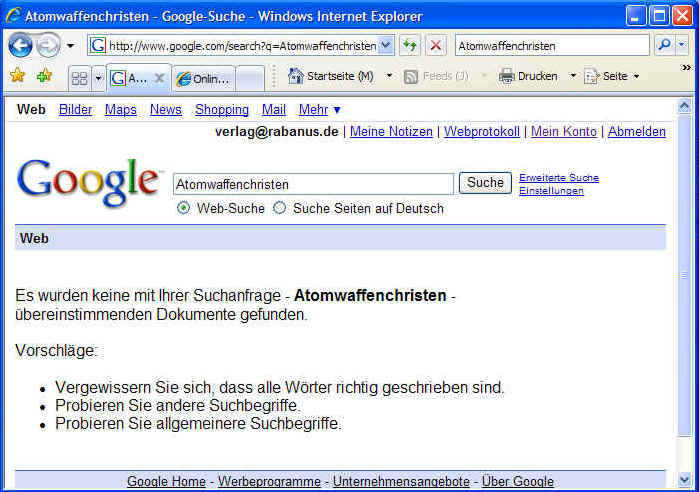Open the News link
This screenshot has width=699, height=492.
pyautogui.click(x=166, y=110)
